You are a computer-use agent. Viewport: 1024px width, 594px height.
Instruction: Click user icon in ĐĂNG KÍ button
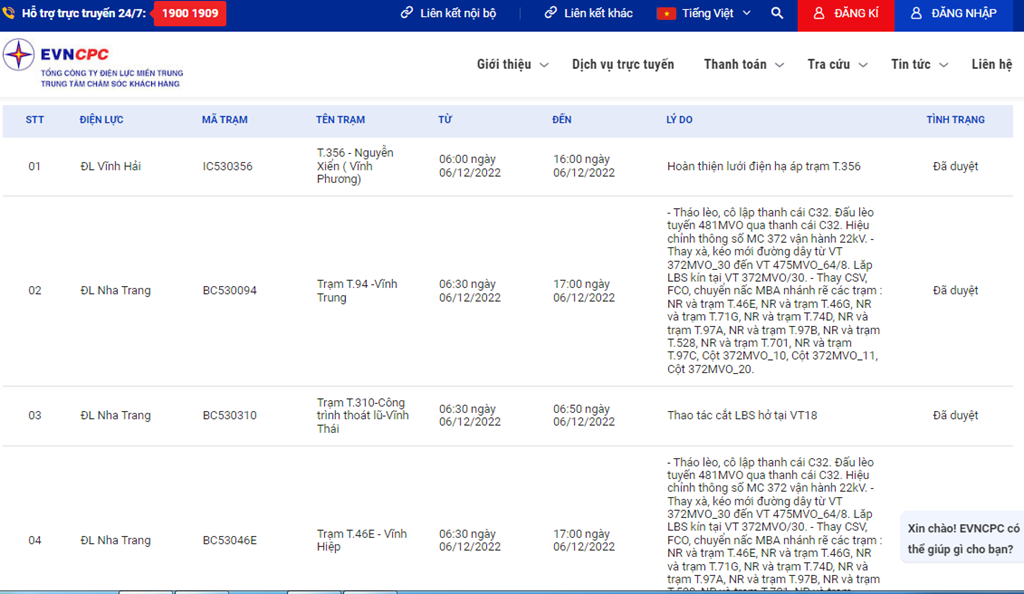819,14
